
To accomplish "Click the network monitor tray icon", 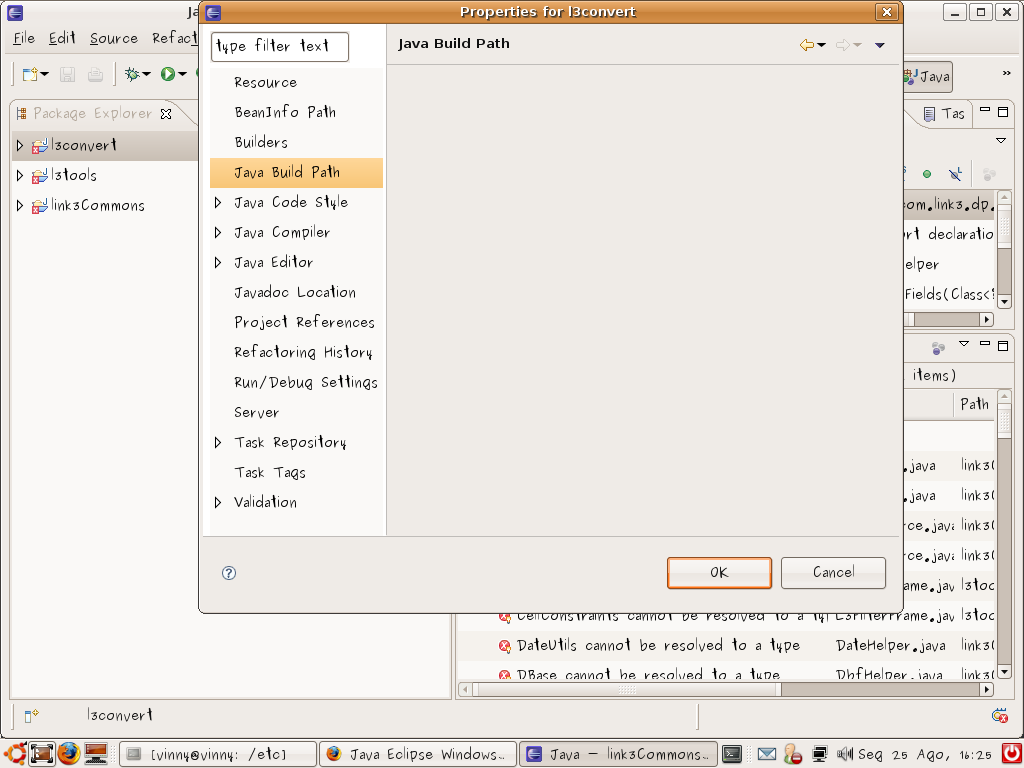I will tap(820, 754).
